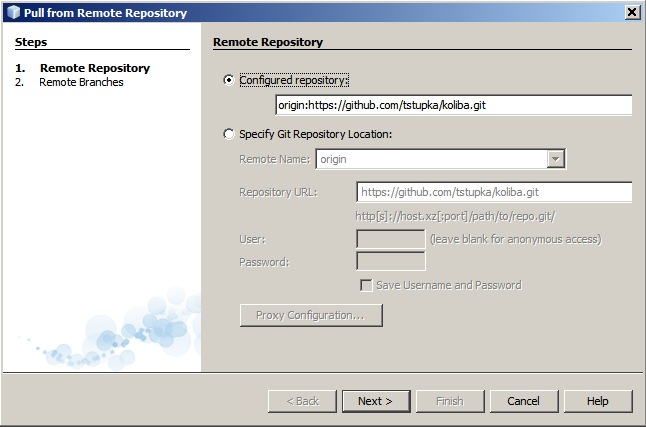Select the Configured repository radio button
The width and height of the screenshot is (646, 427).
point(230,79)
